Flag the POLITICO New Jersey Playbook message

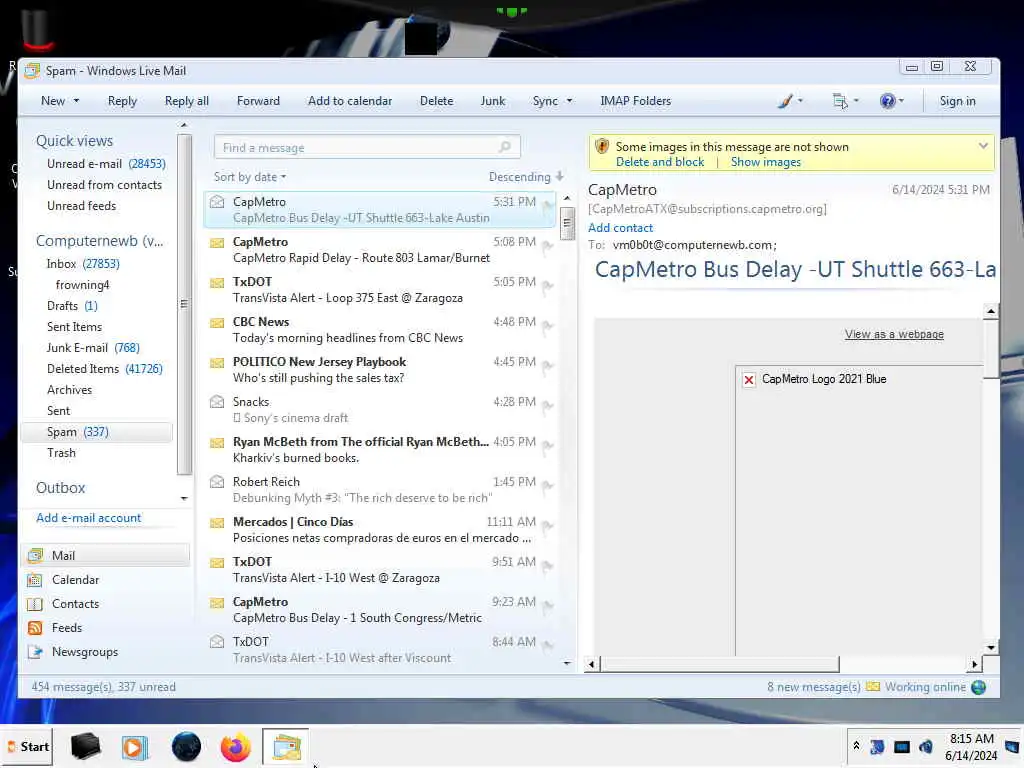548,366
